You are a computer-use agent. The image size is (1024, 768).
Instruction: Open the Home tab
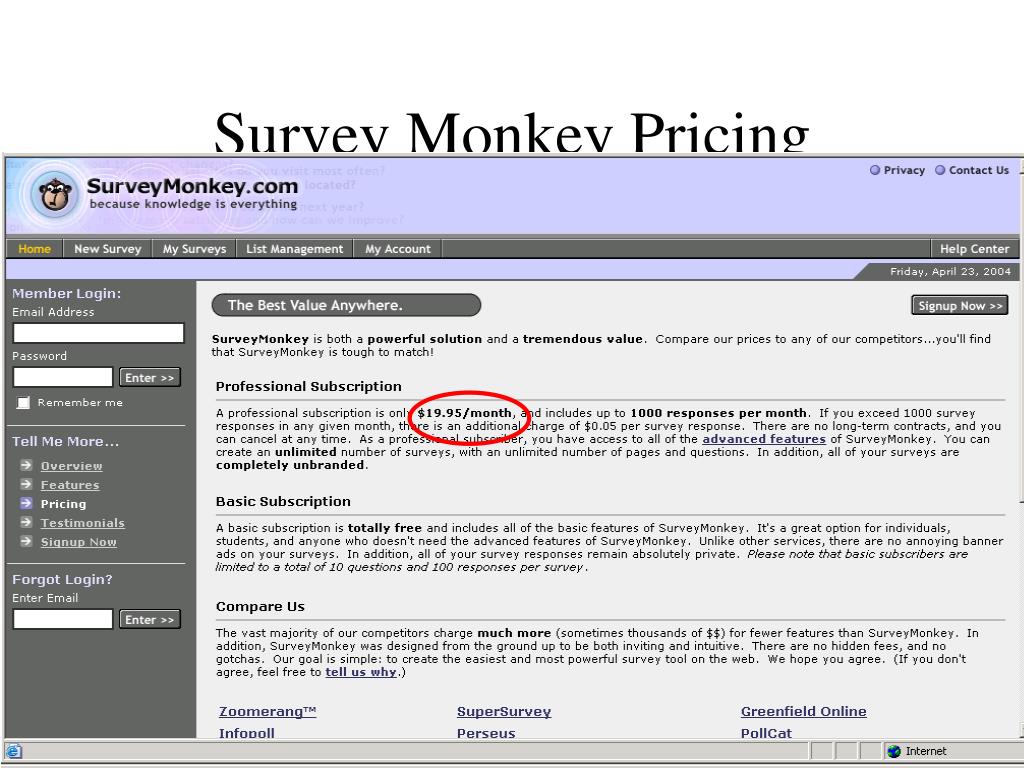click(x=35, y=249)
